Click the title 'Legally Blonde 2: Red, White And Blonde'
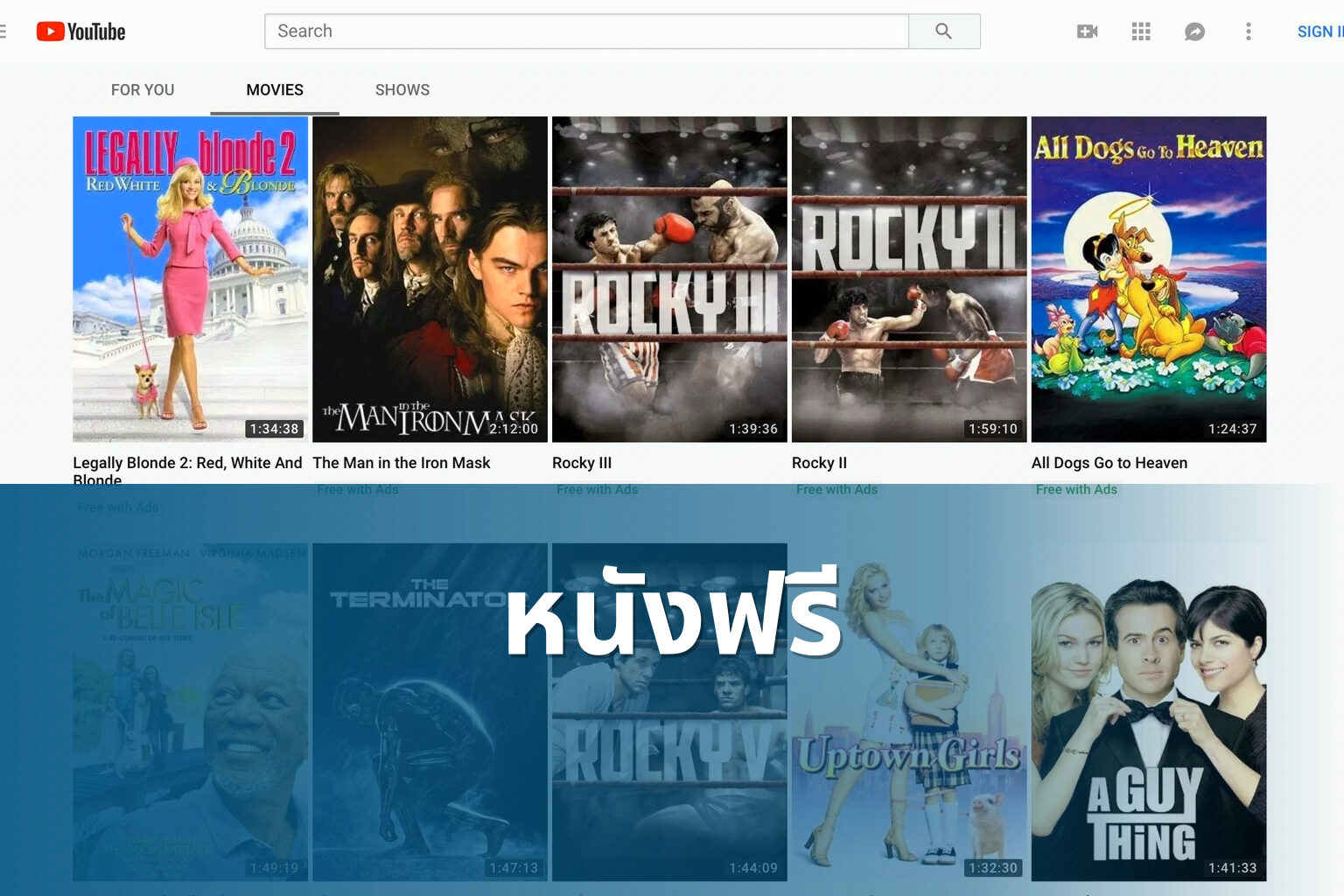The height and width of the screenshot is (896, 1344). coord(187,471)
